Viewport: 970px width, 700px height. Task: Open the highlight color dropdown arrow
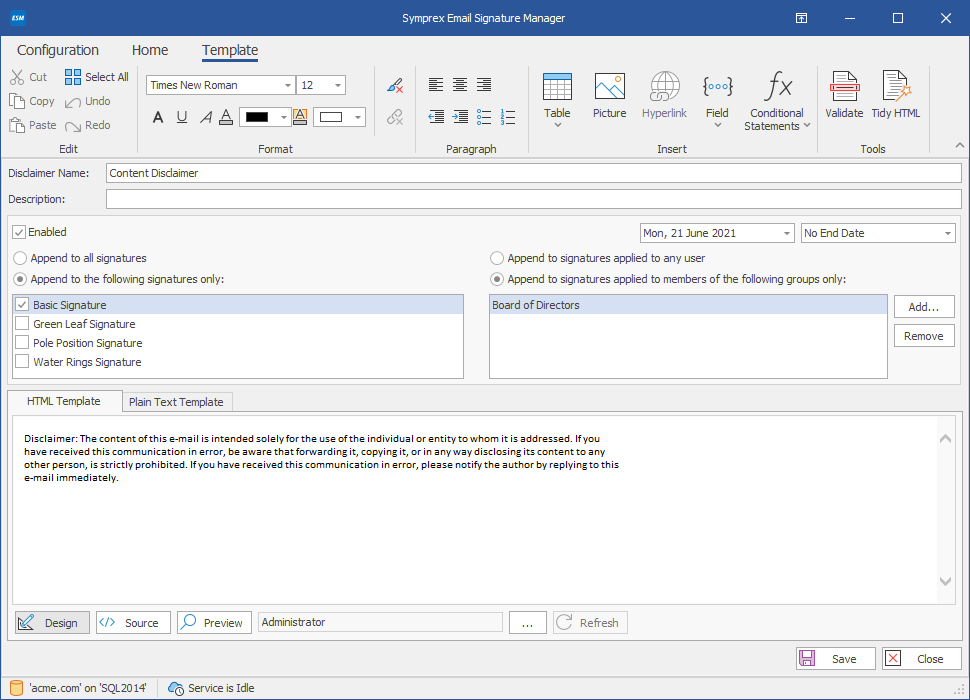click(358, 117)
